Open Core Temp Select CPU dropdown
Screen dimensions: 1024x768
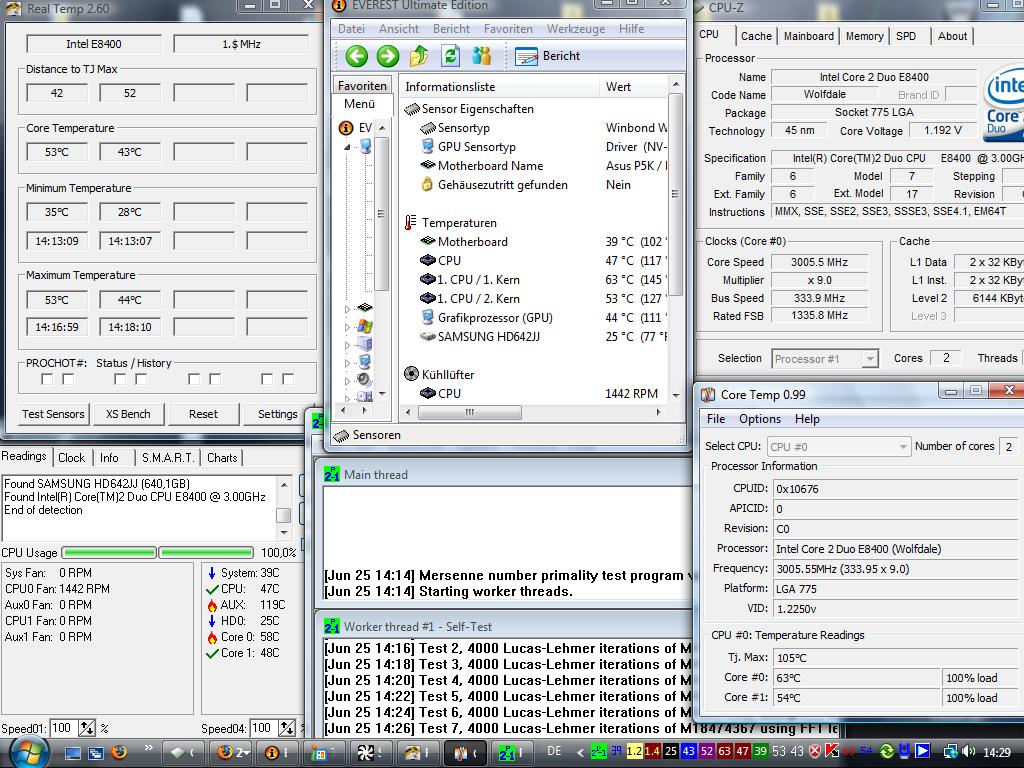click(839, 447)
